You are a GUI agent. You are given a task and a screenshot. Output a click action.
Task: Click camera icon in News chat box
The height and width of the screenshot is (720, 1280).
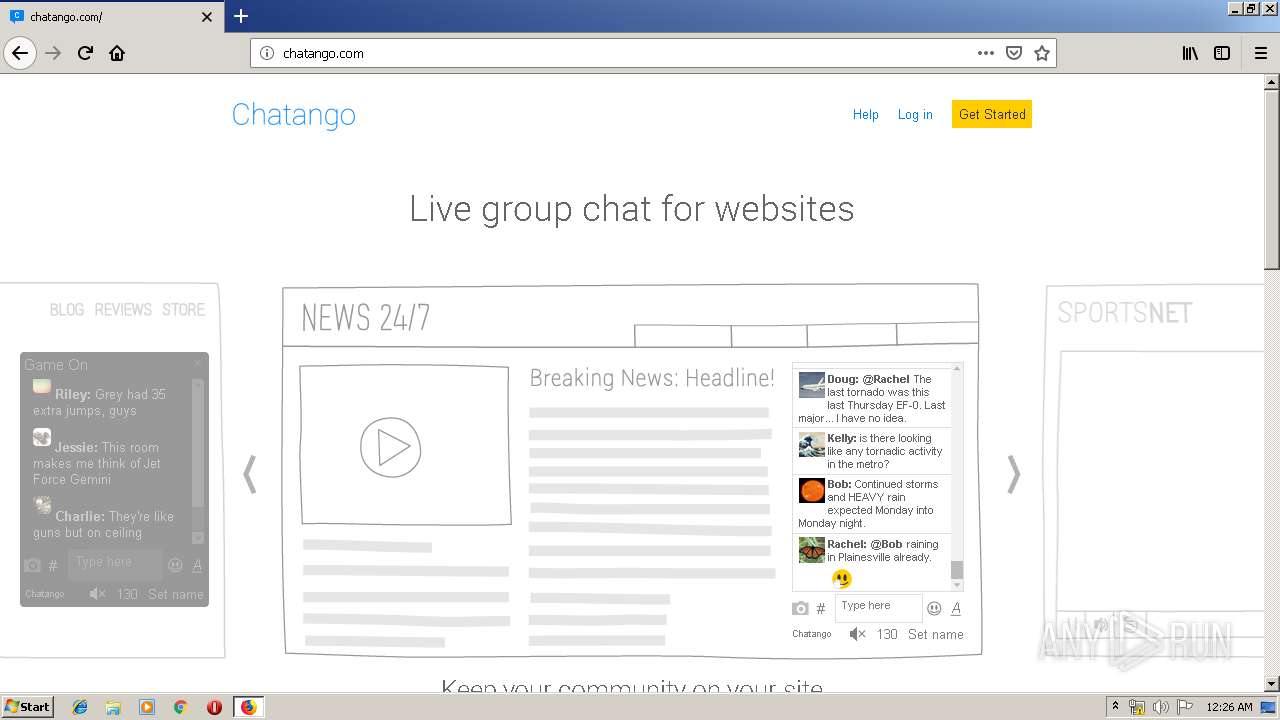800,608
